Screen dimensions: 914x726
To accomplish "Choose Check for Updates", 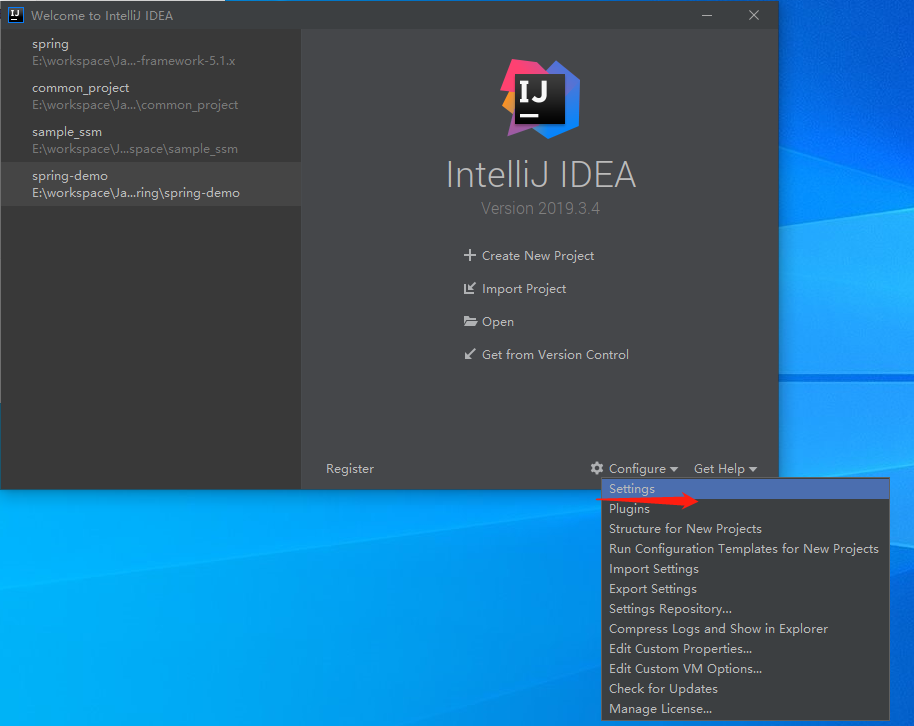I will point(663,689).
